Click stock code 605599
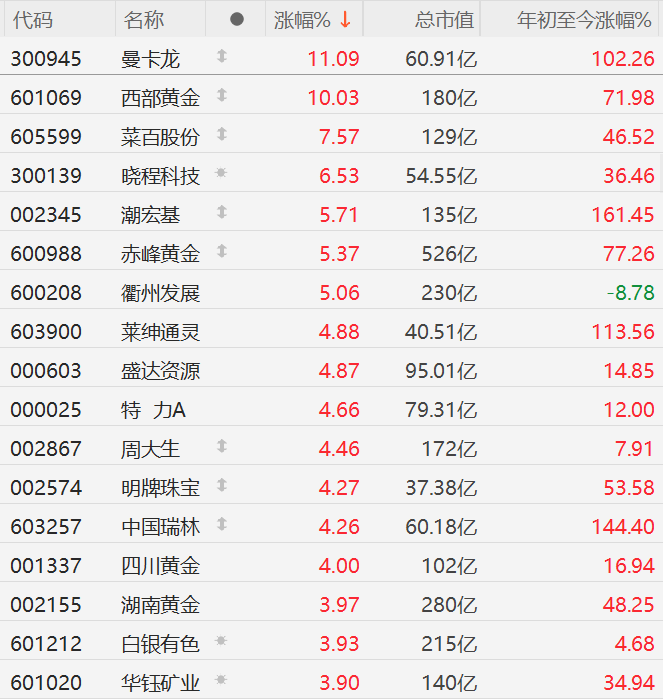 tap(46, 137)
